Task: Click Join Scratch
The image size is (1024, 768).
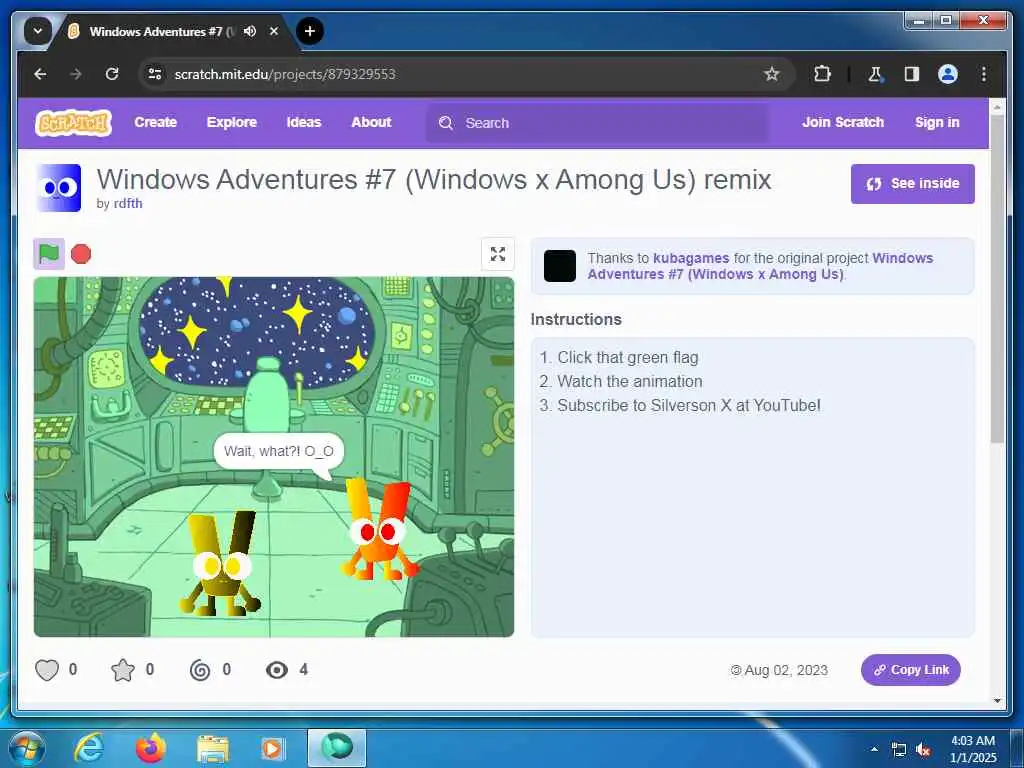Action: [x=842, y=122]
